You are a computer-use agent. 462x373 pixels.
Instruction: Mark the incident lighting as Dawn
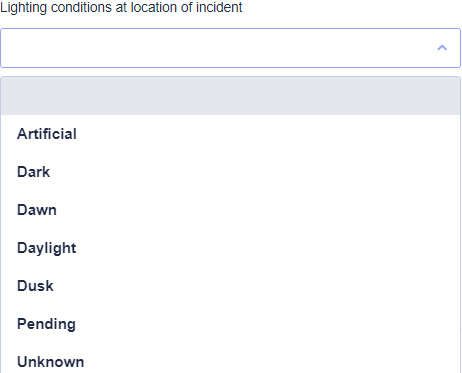pos(231,210)
